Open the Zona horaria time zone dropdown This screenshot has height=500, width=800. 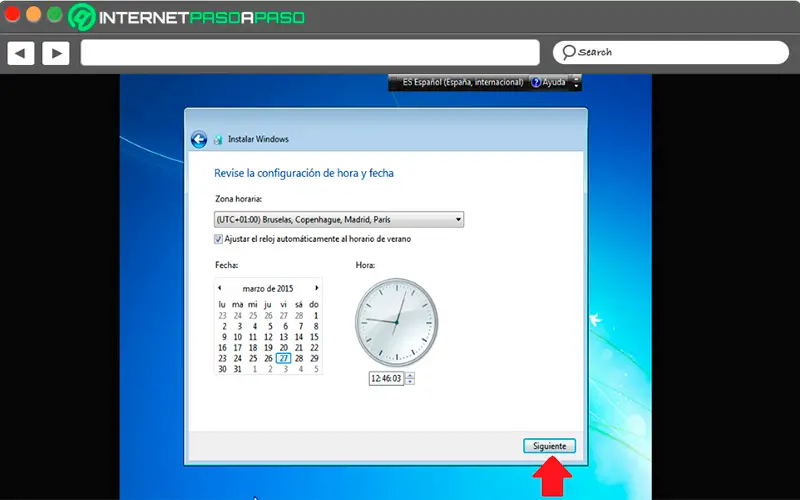click(x=339, y=220)
